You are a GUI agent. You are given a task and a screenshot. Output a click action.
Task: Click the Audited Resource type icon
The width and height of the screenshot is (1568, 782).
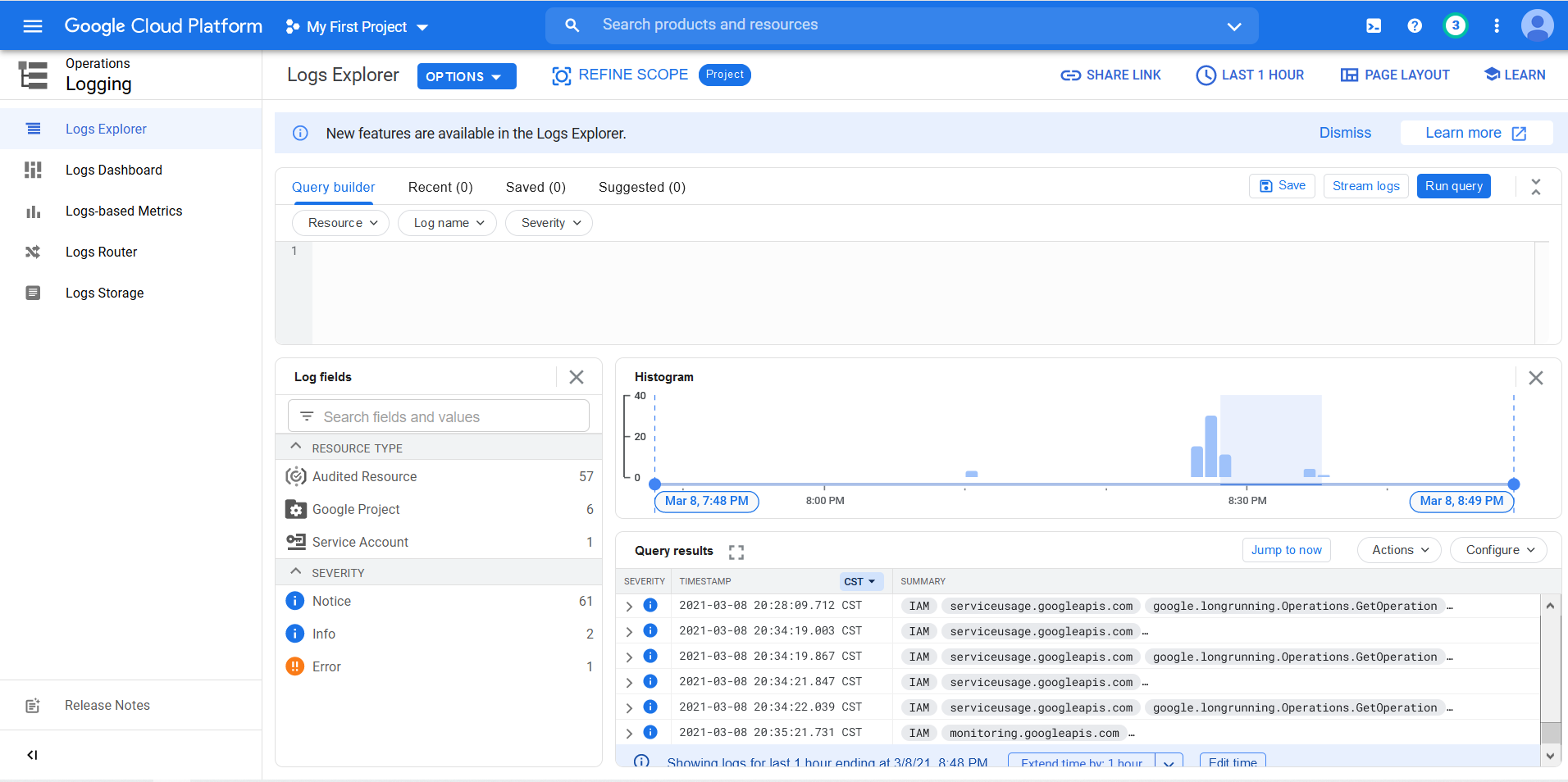click(295, 476)
